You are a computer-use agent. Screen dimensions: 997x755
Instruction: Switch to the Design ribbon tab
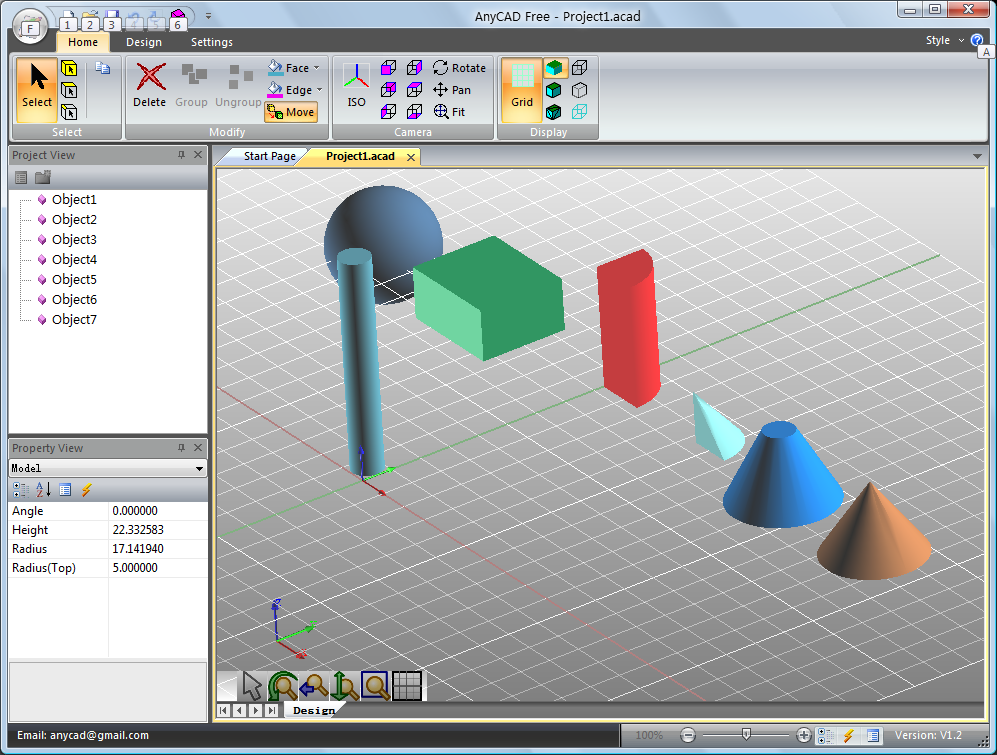(144, 42)
